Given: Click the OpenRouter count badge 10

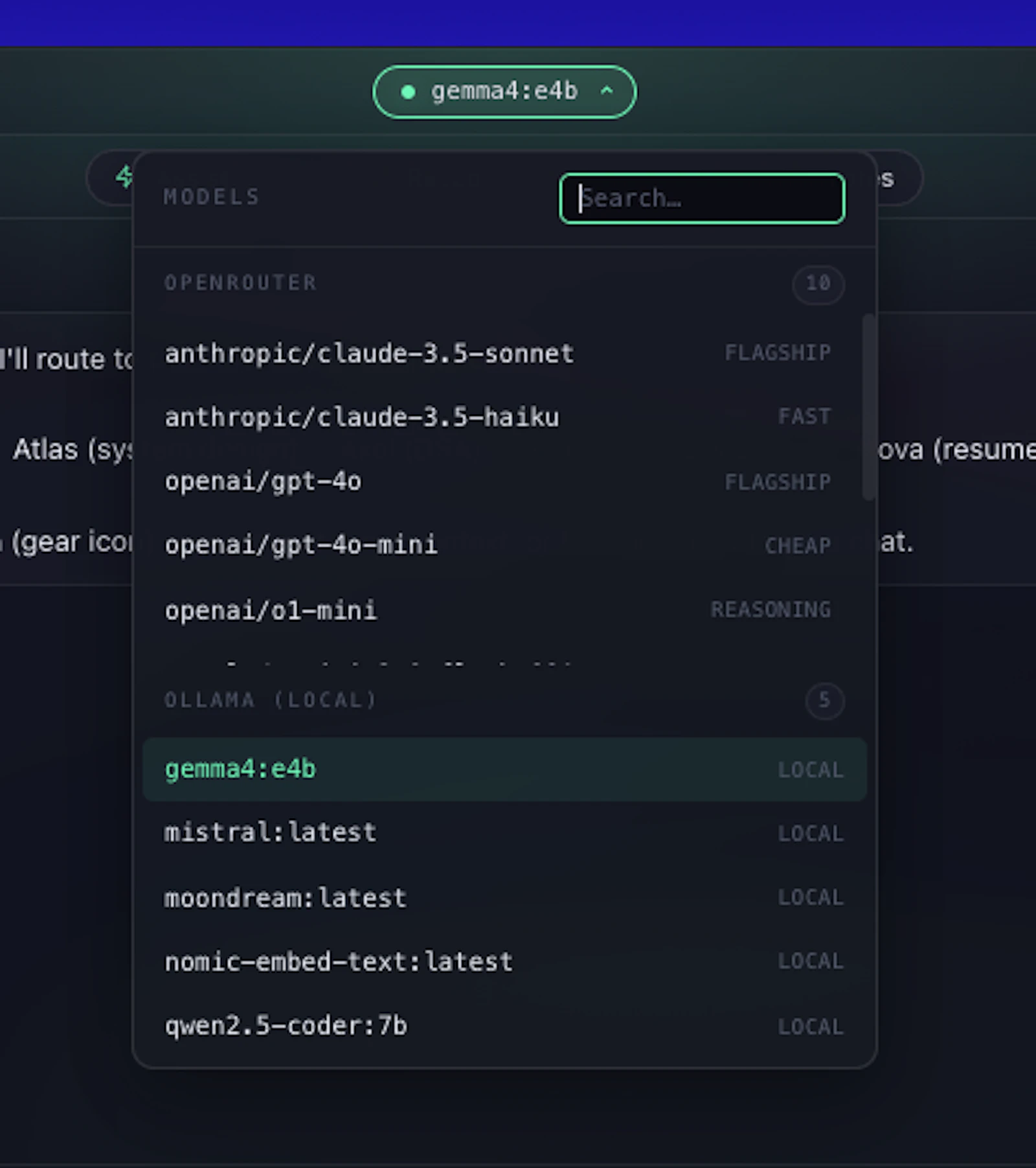Looking at the screenshot, I should 818,283.
